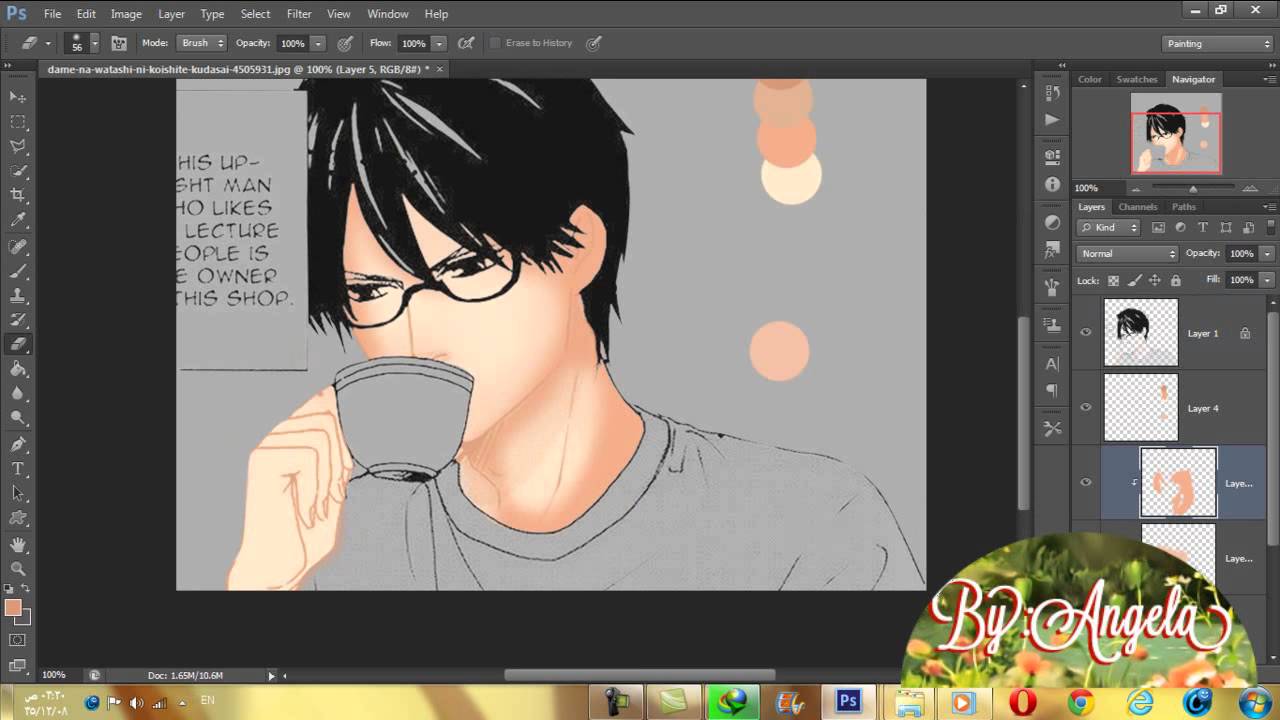The image size is (1280, 720).
Task: Select the Polygonal Lasso tool
Action: pos(18,146)
